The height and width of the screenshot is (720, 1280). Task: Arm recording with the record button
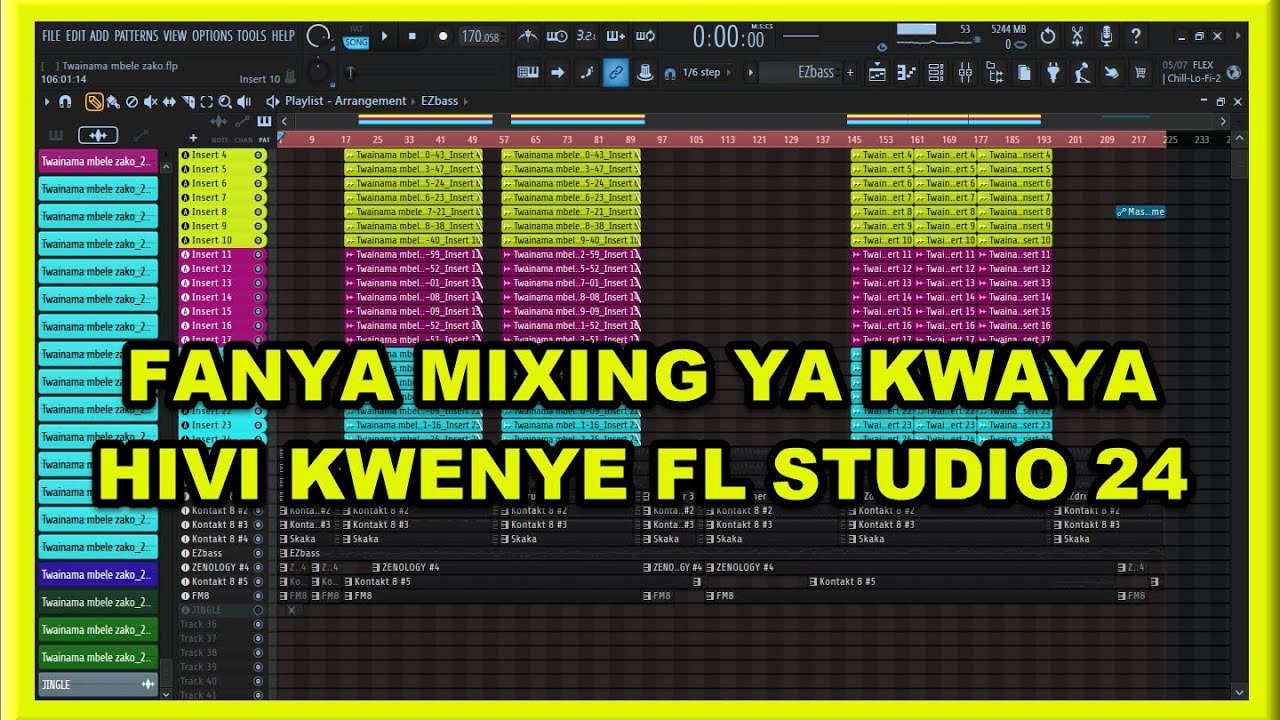click(x=443, y=36)
